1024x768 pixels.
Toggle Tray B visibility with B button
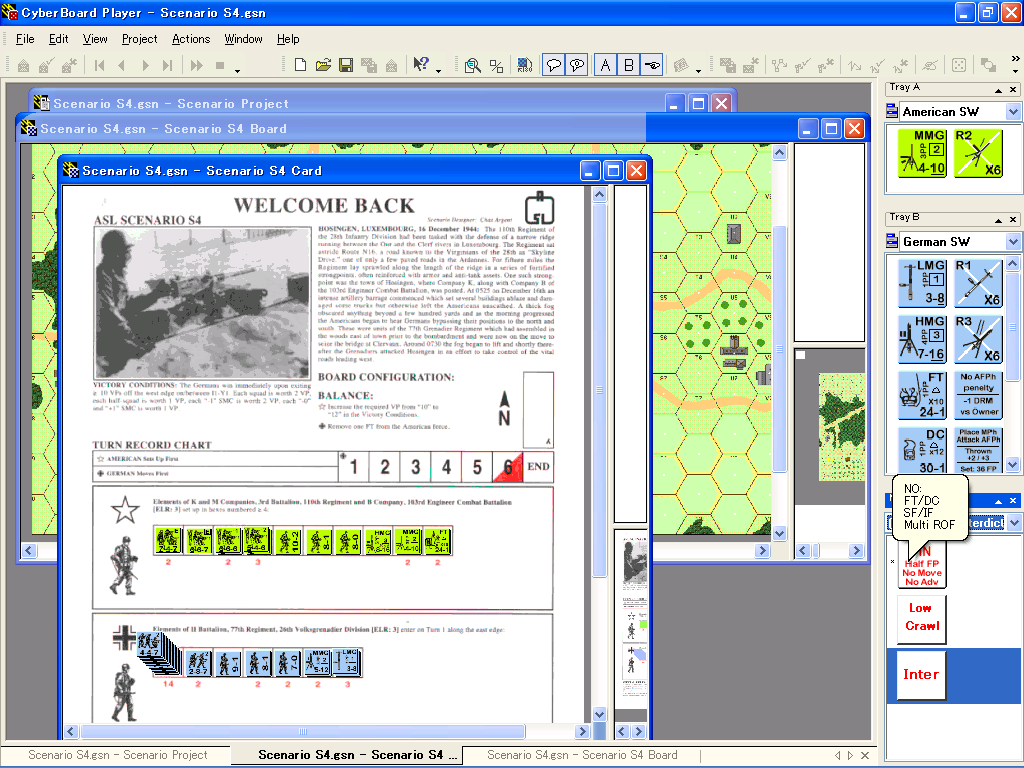(628, 65)
